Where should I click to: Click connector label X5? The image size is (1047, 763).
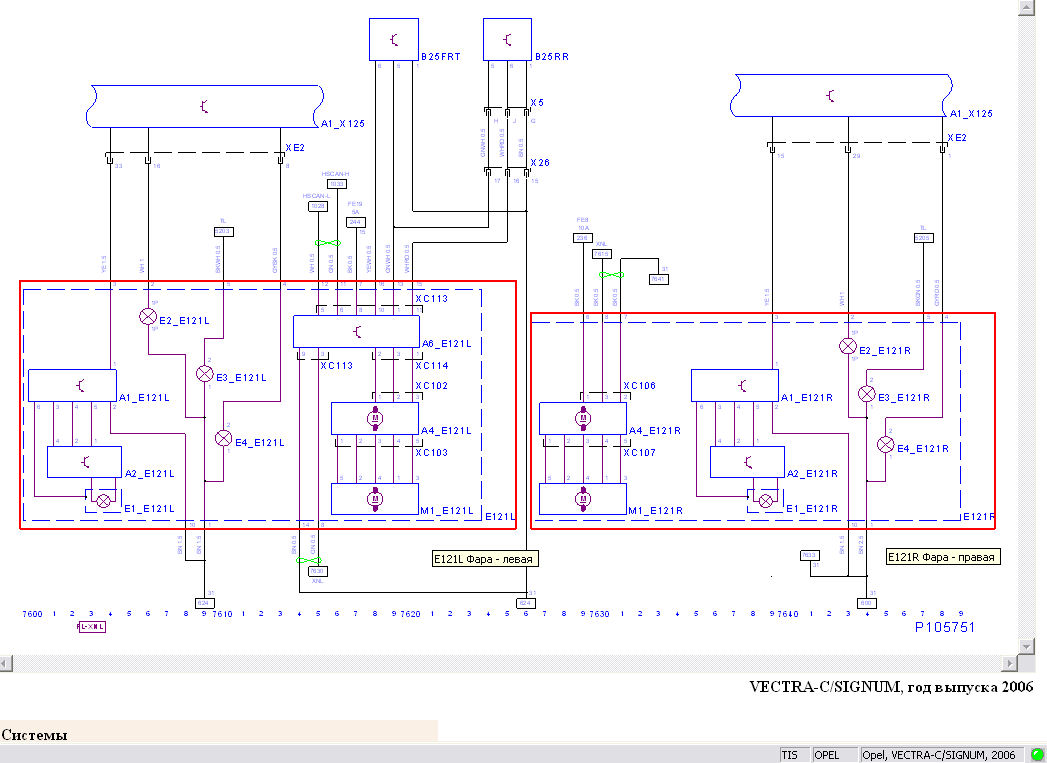537,103
